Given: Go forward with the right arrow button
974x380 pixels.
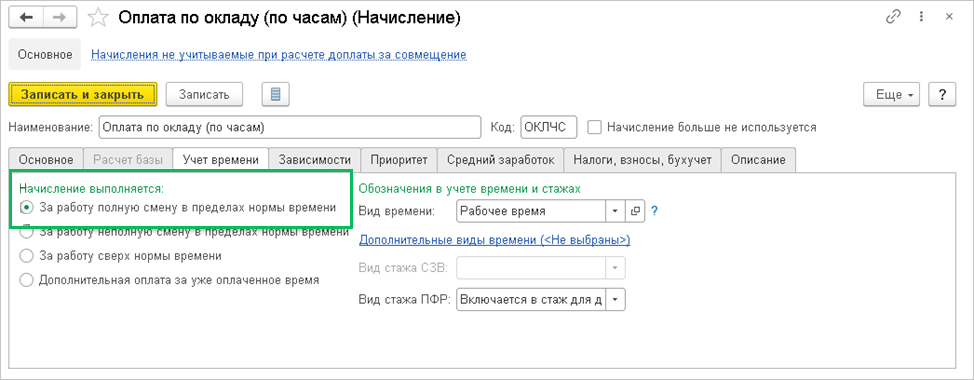Looking at the screenshot, I should click(x=60, y=18).
